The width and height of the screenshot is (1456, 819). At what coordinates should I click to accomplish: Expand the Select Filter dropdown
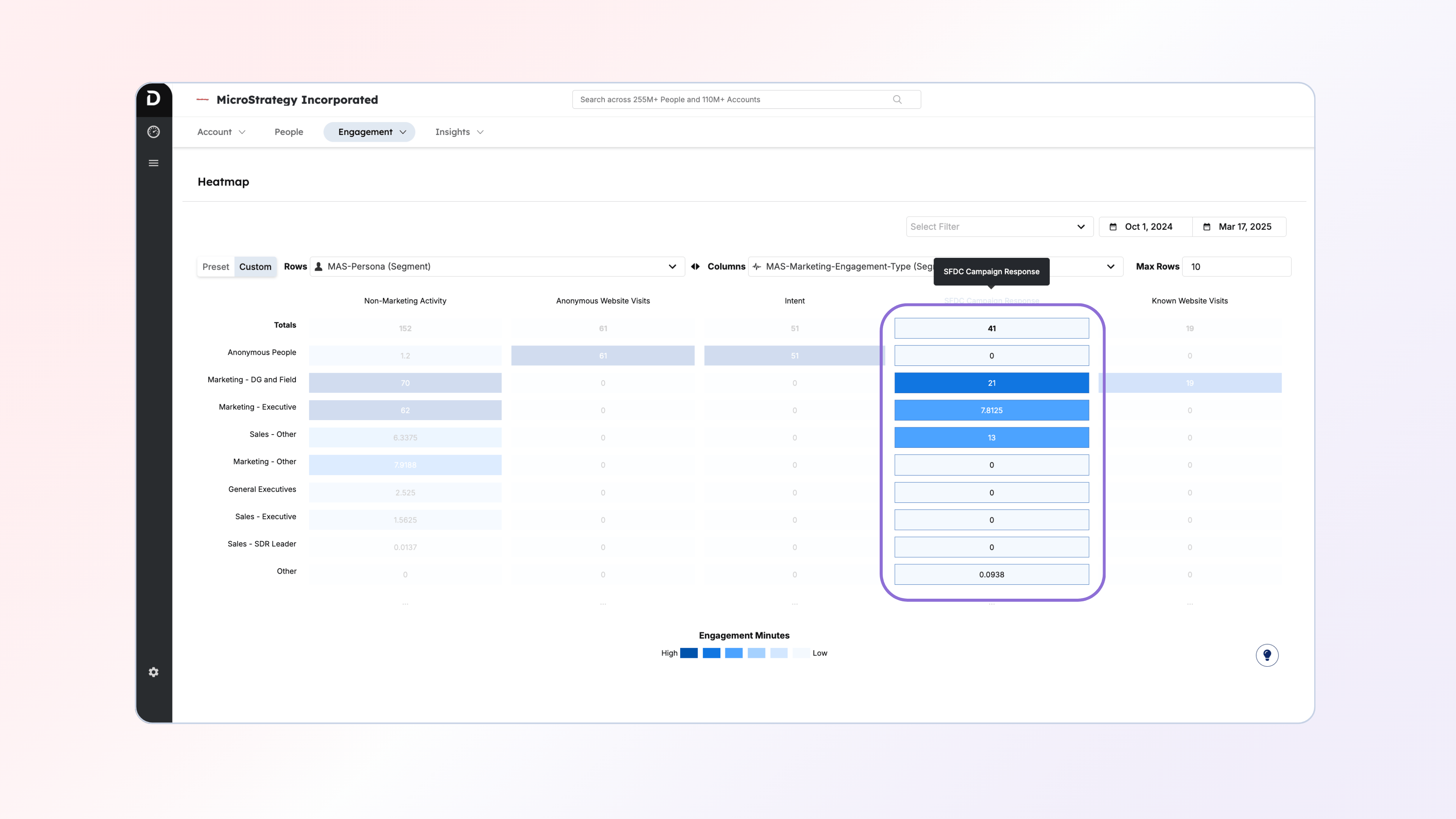[999, 227]
